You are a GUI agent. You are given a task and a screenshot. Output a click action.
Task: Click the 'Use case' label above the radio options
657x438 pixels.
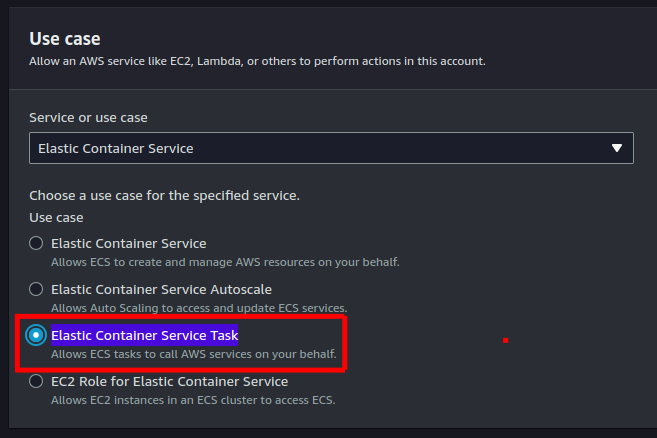tap(56, 217)
